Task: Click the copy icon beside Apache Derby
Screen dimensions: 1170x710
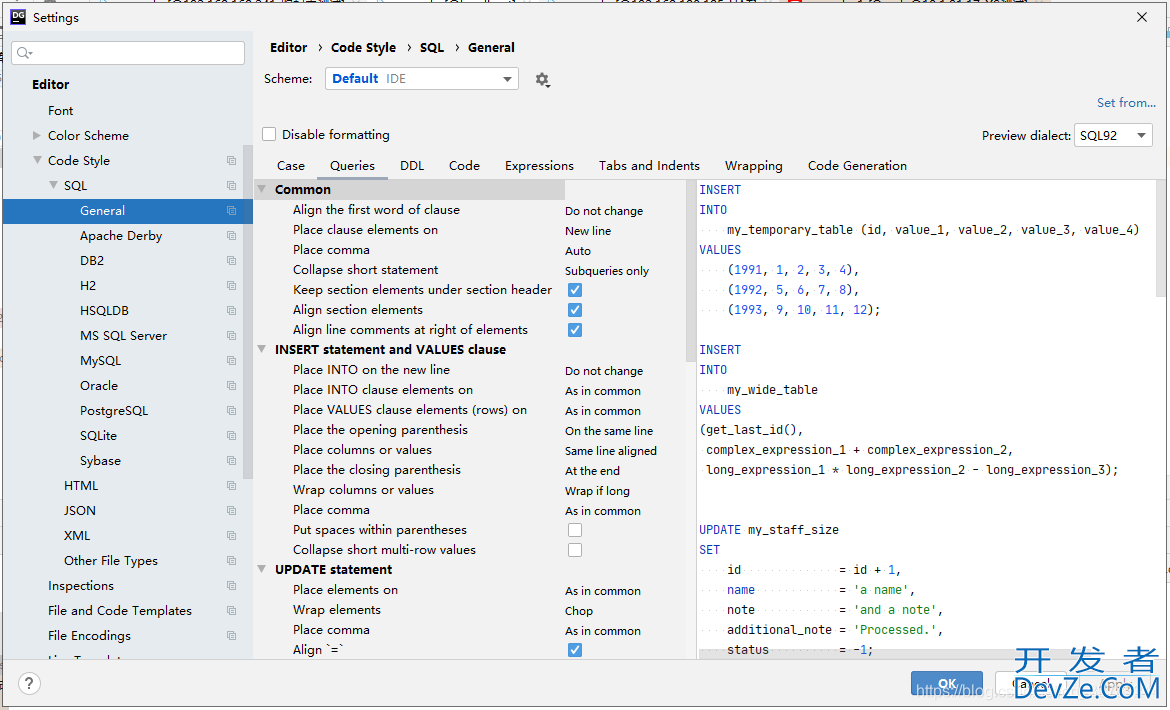Action: [x=231, y=236]
